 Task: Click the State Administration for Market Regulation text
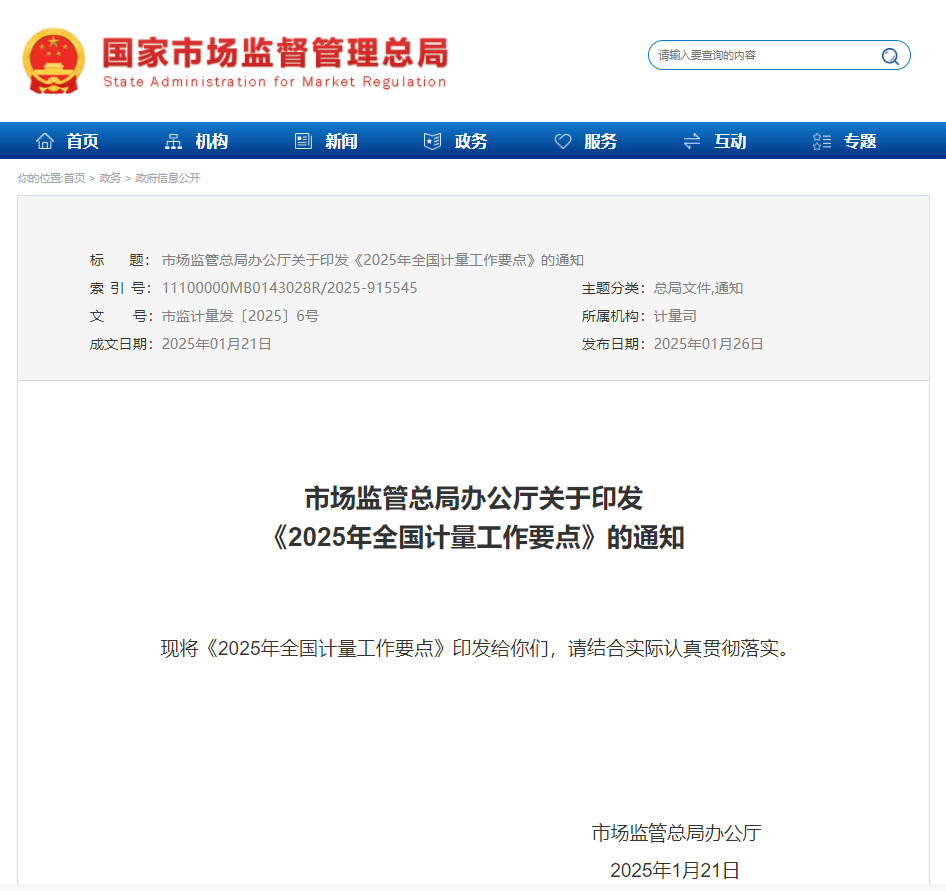(275, 82)
